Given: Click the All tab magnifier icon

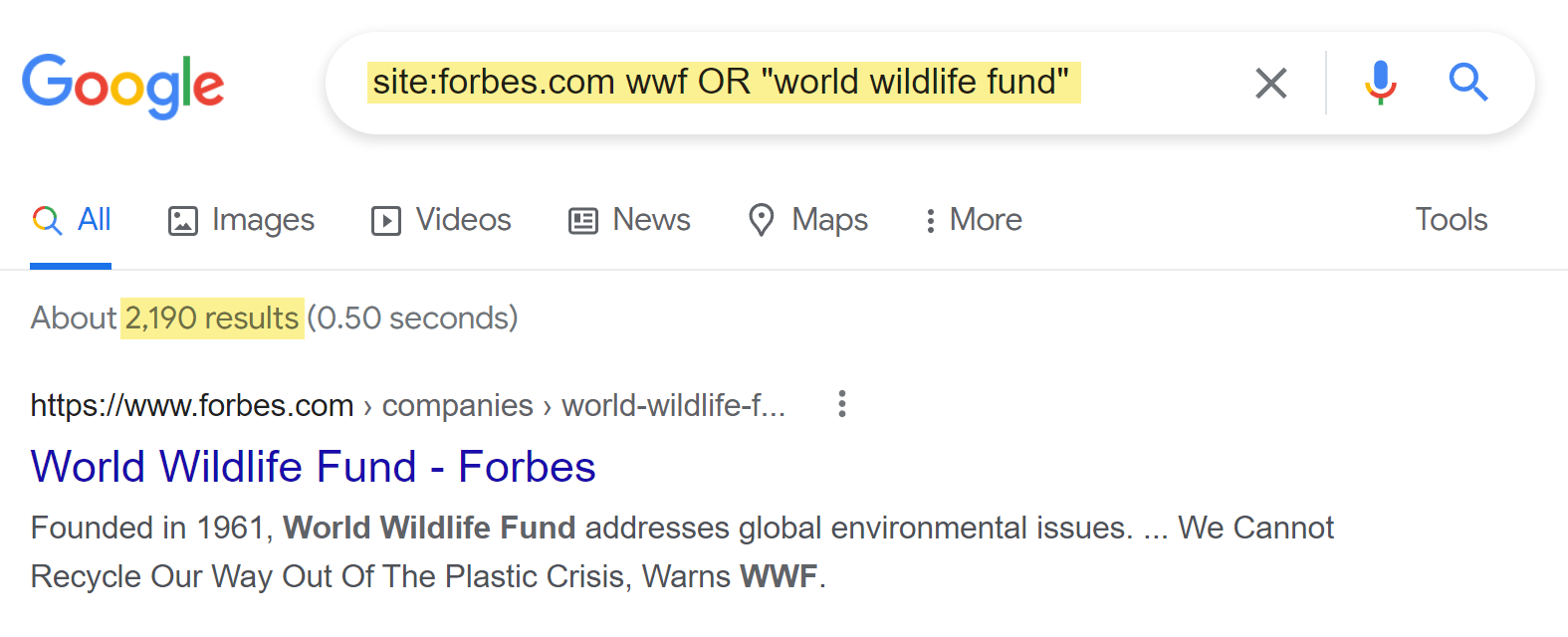Looking at the screenshot, I should point(46,220).
